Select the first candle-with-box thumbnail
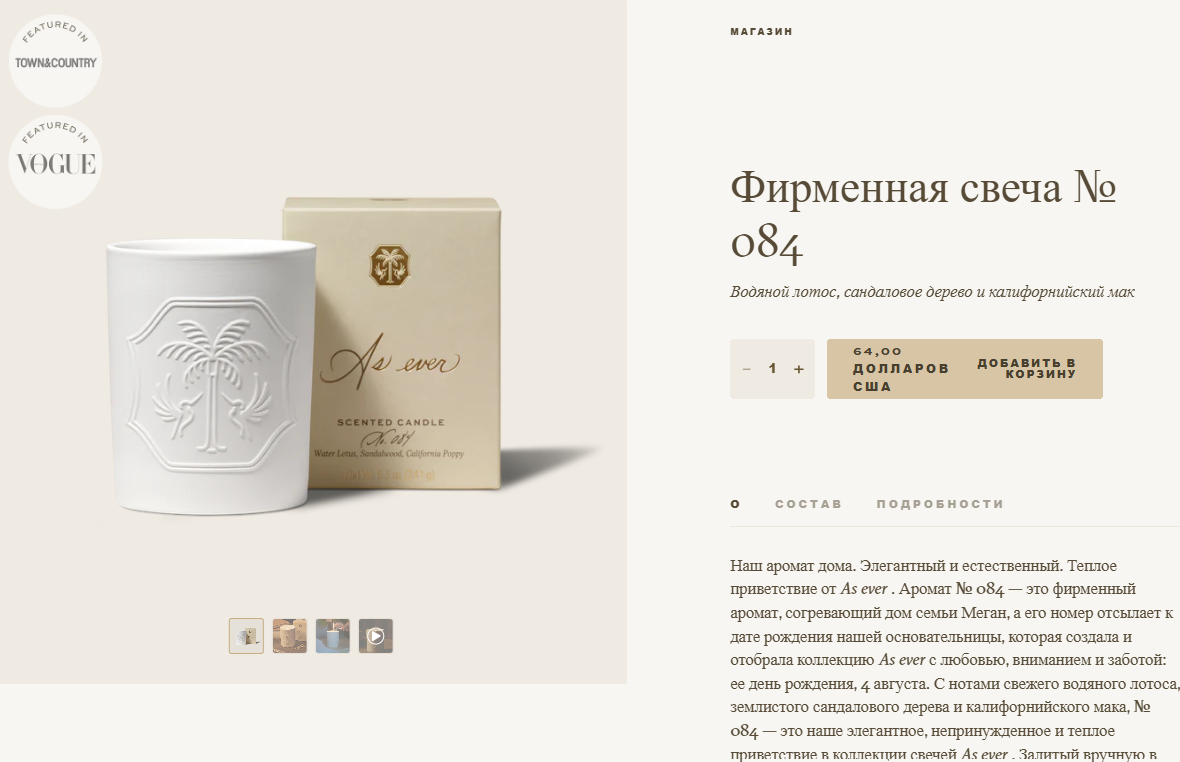 pos(246,636)
